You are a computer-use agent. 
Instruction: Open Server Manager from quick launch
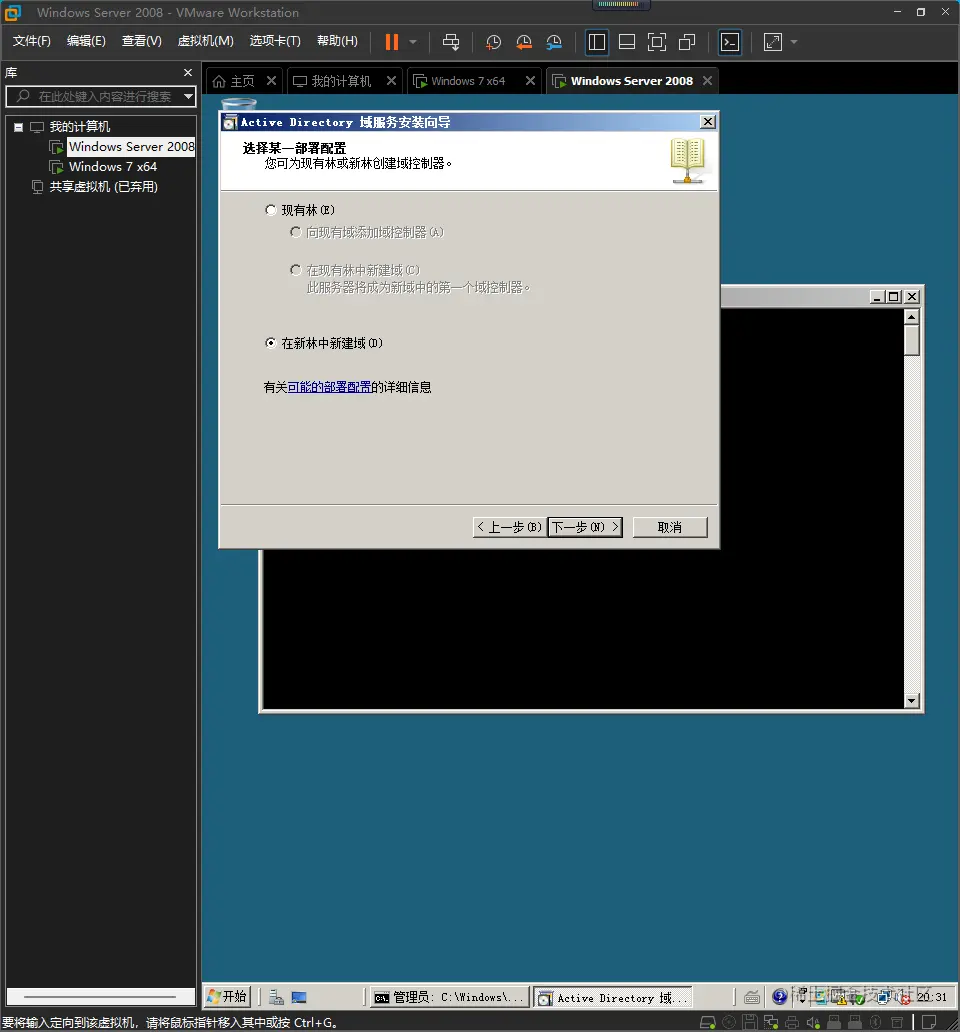[x=276, y=998]
